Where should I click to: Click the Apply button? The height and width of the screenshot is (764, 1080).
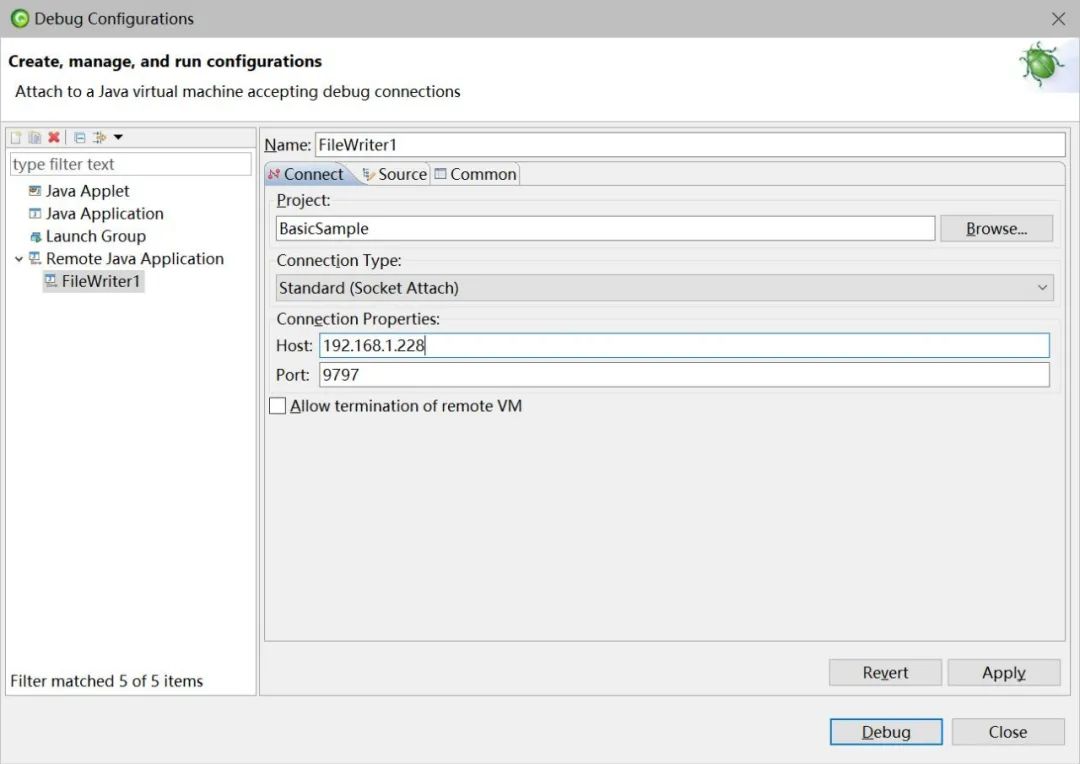[1003, 673]
